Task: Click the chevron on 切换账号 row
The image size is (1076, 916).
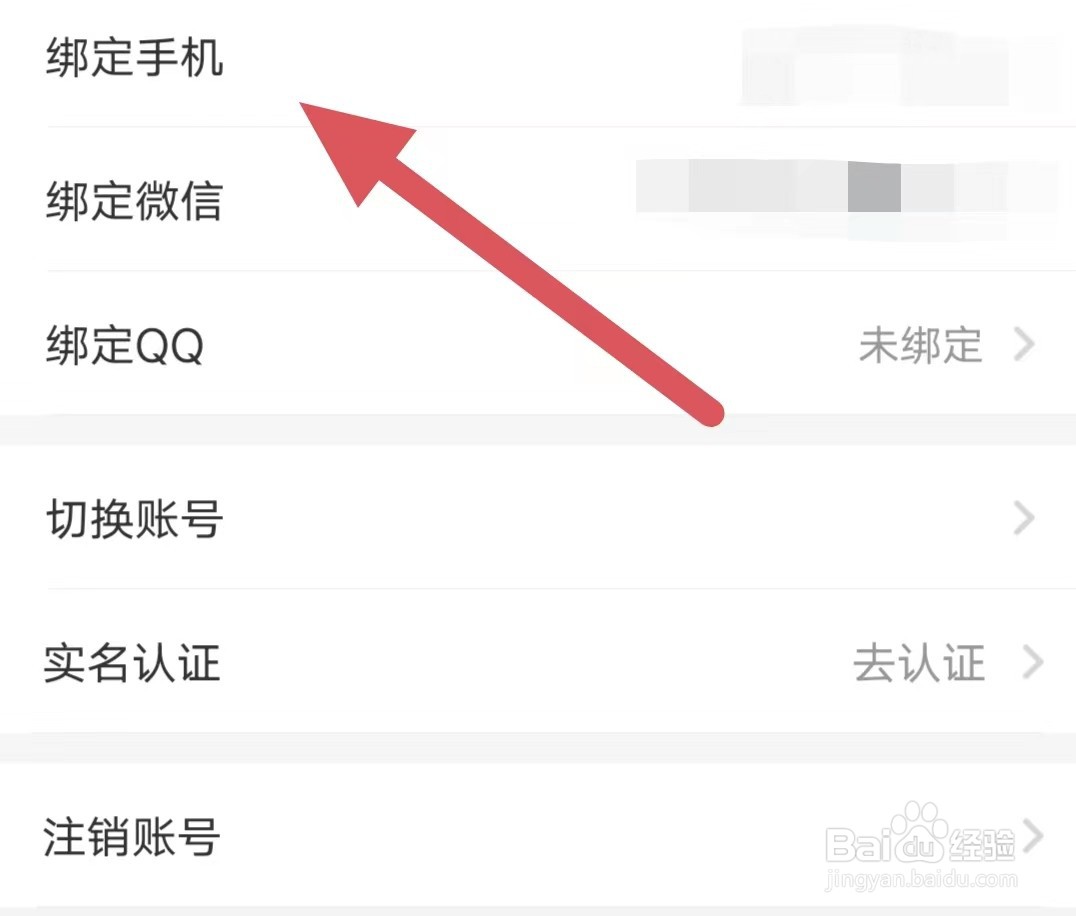Action: pyautogui.click(x=1025, y=518)
